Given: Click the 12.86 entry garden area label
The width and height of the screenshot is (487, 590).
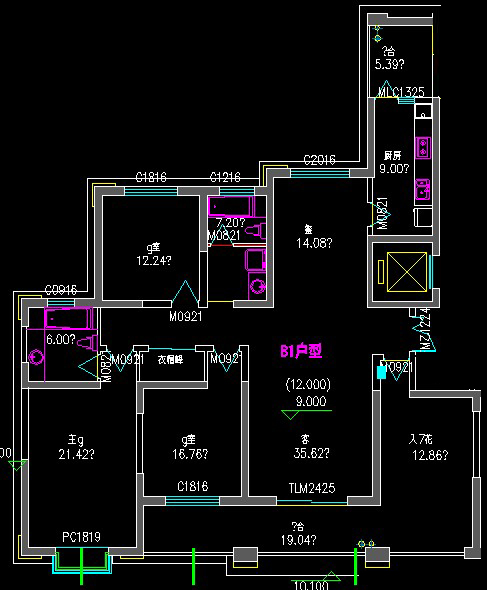Looking at the screenshot, I should [x=430, y=455].
